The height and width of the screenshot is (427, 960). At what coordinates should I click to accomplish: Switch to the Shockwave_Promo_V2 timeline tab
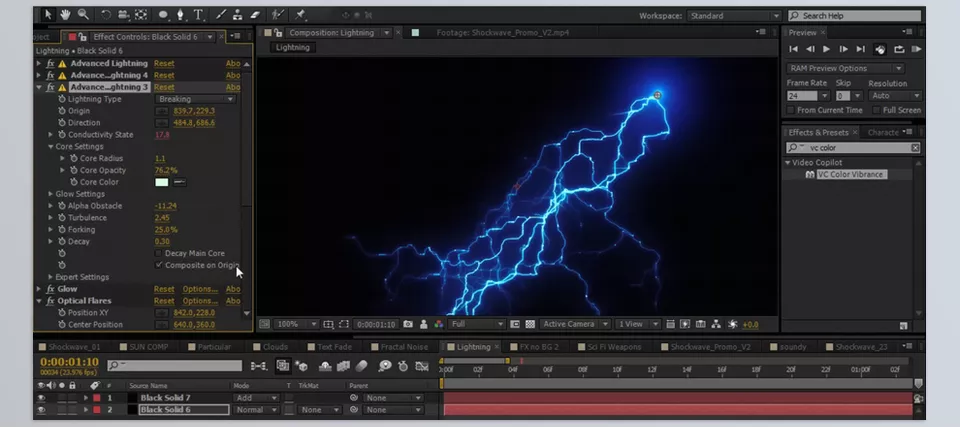[x=710, y=347]
